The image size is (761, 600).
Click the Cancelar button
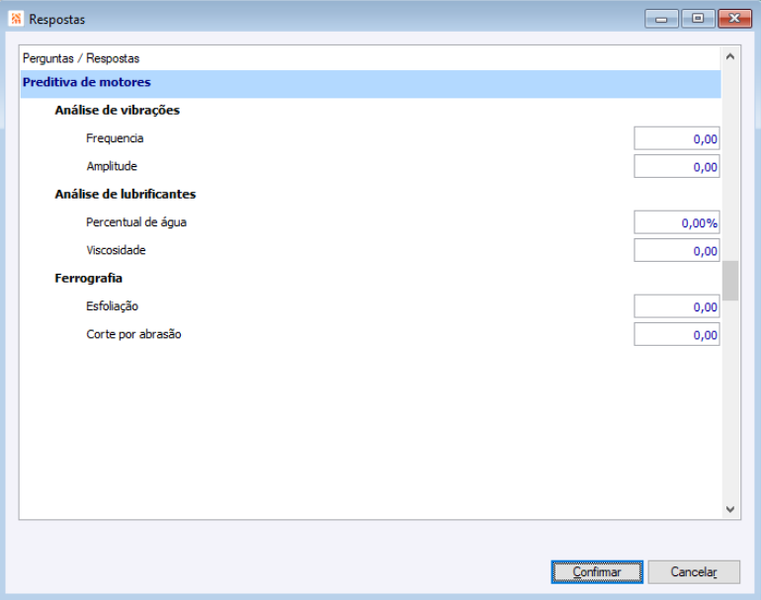click(x=694, y=572)
